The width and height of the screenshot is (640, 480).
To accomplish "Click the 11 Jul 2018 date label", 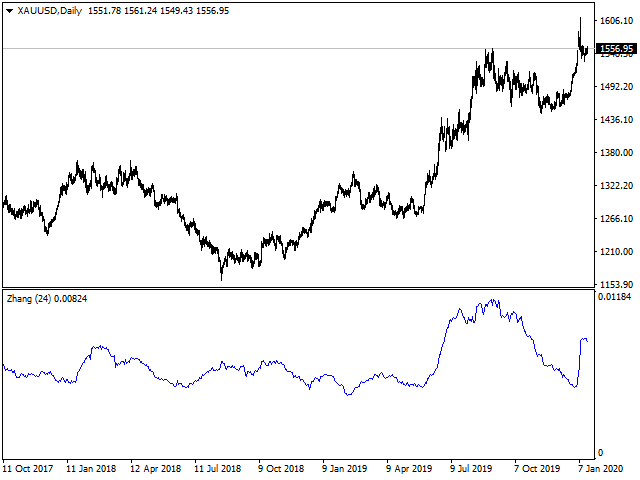I will (x=218, y=469).
